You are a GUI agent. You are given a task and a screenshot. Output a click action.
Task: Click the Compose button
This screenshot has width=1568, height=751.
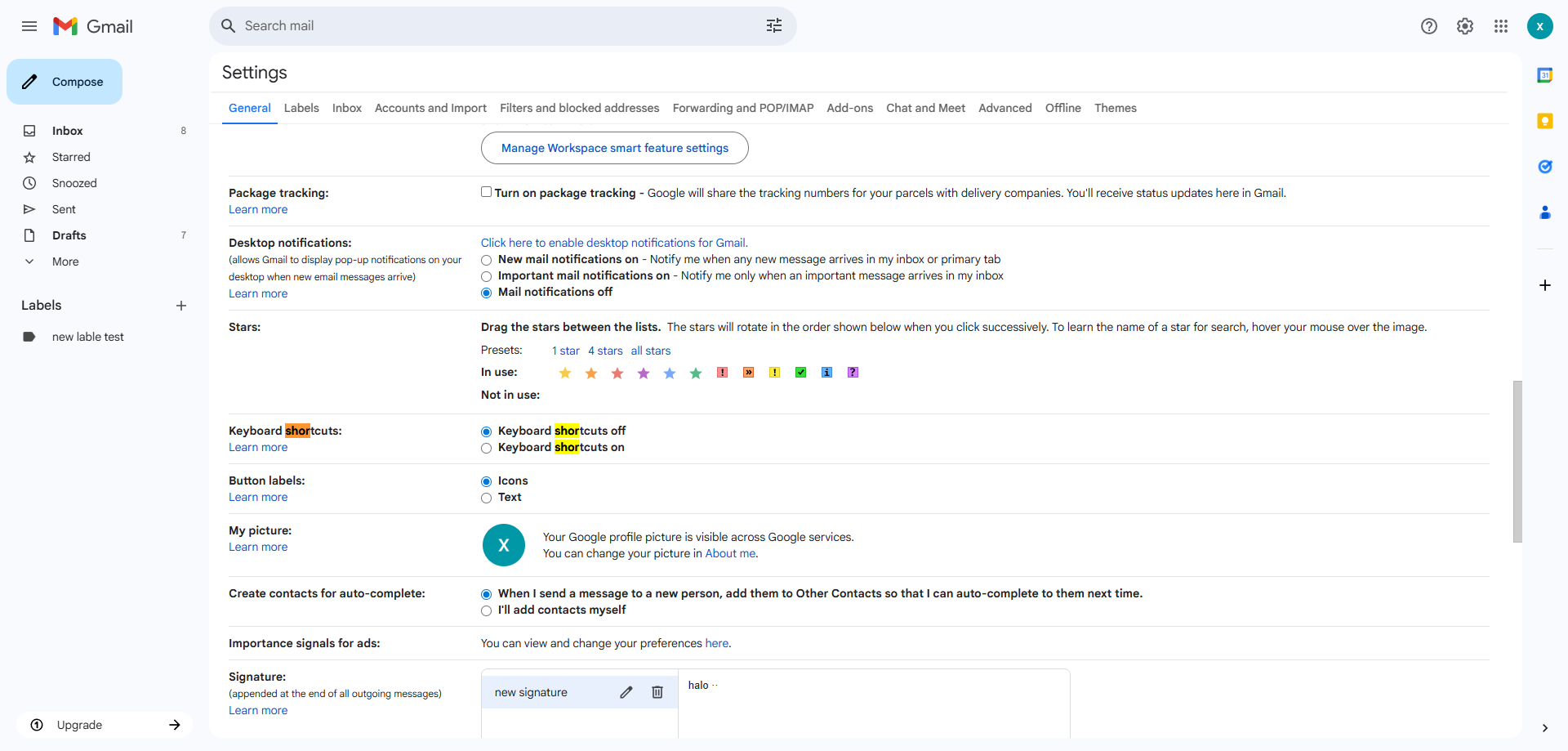pyautogui.click(x=65, y=82)
